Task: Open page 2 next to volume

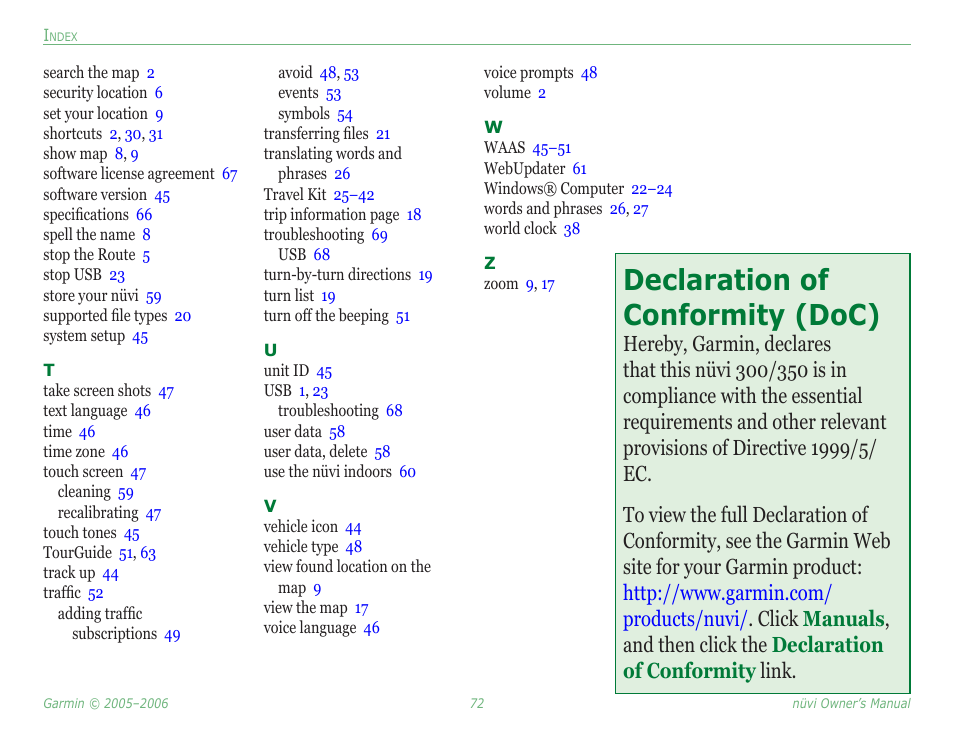Action: pos(541,93)
